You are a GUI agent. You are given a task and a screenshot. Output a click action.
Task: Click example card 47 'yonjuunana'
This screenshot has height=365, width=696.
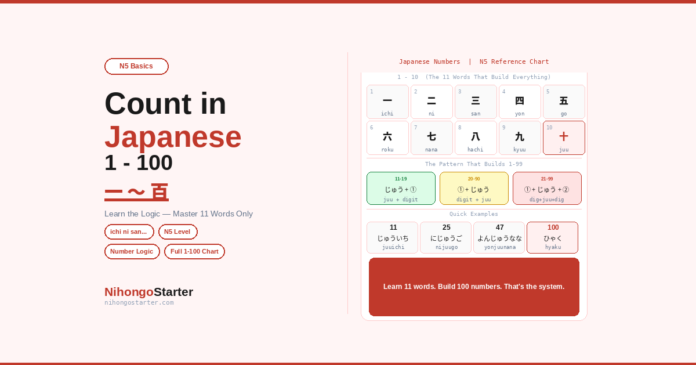[499, 238]
